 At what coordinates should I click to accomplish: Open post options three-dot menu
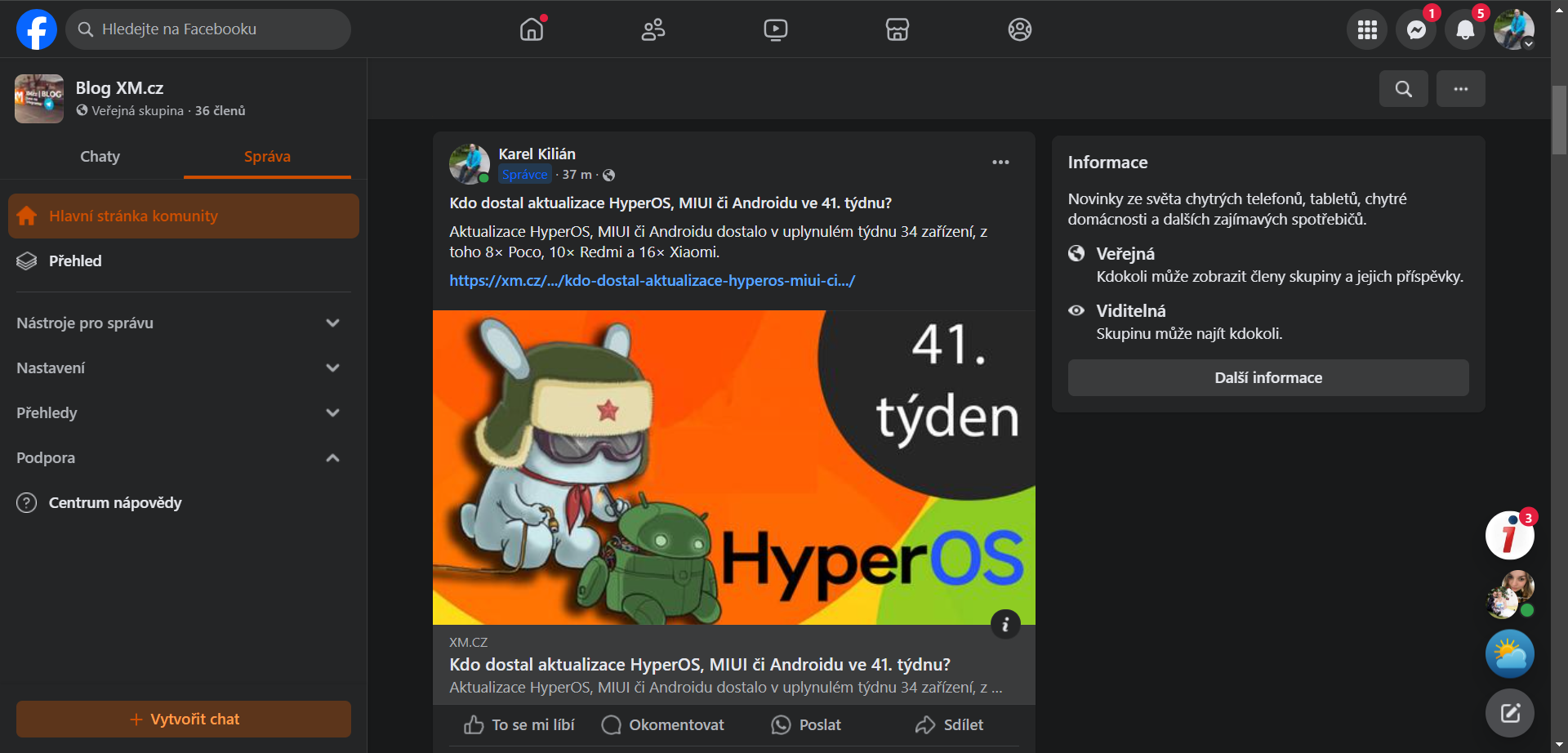click(1000, 163)
